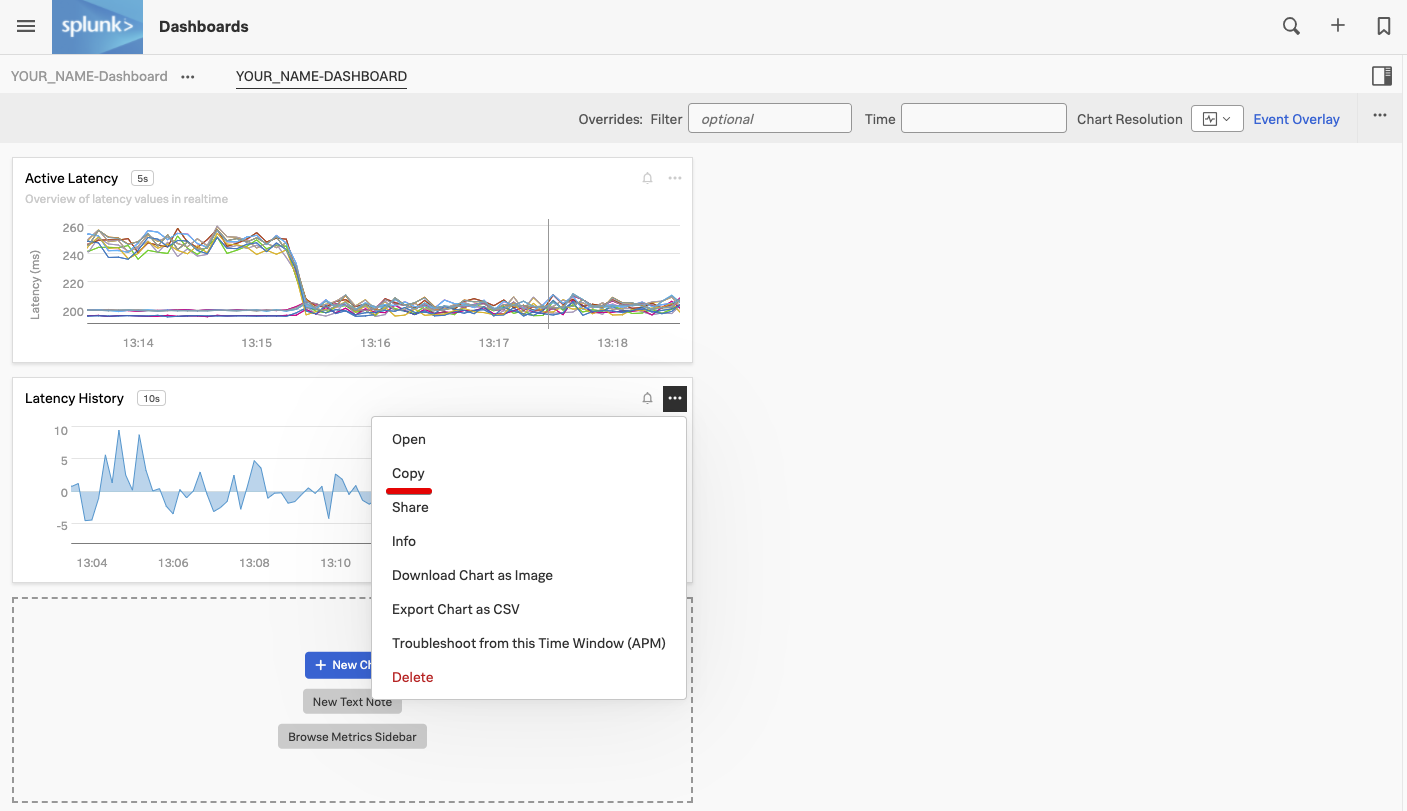Select Troubleshoot from this Time Window (APM)
Screen dimensions: 1407x811
coord(529,643)
